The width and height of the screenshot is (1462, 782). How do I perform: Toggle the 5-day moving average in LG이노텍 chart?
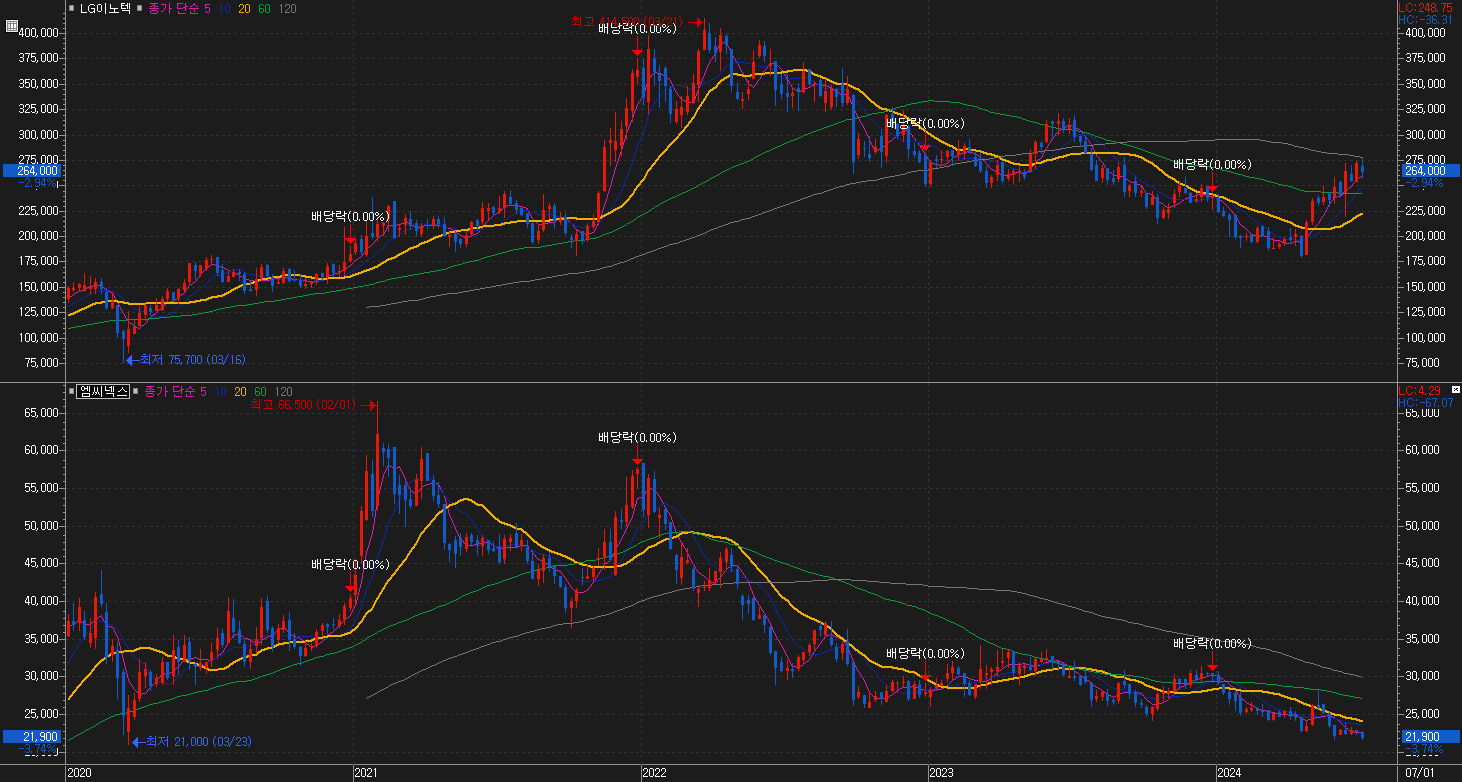coord(208,8)
